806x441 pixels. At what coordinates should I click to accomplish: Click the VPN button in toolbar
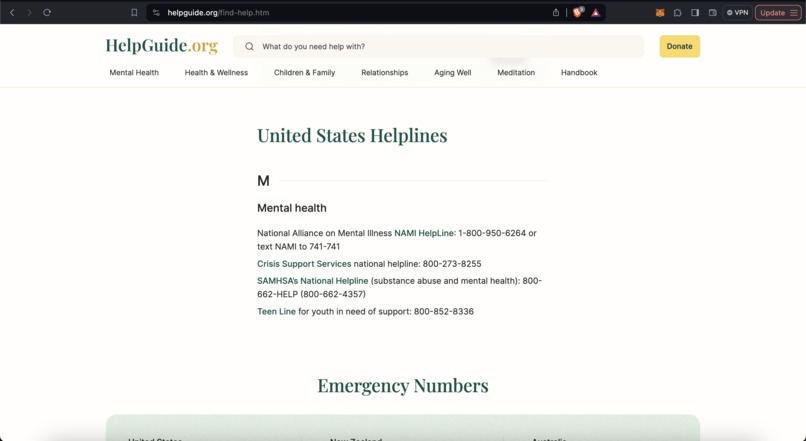point(738,12)
